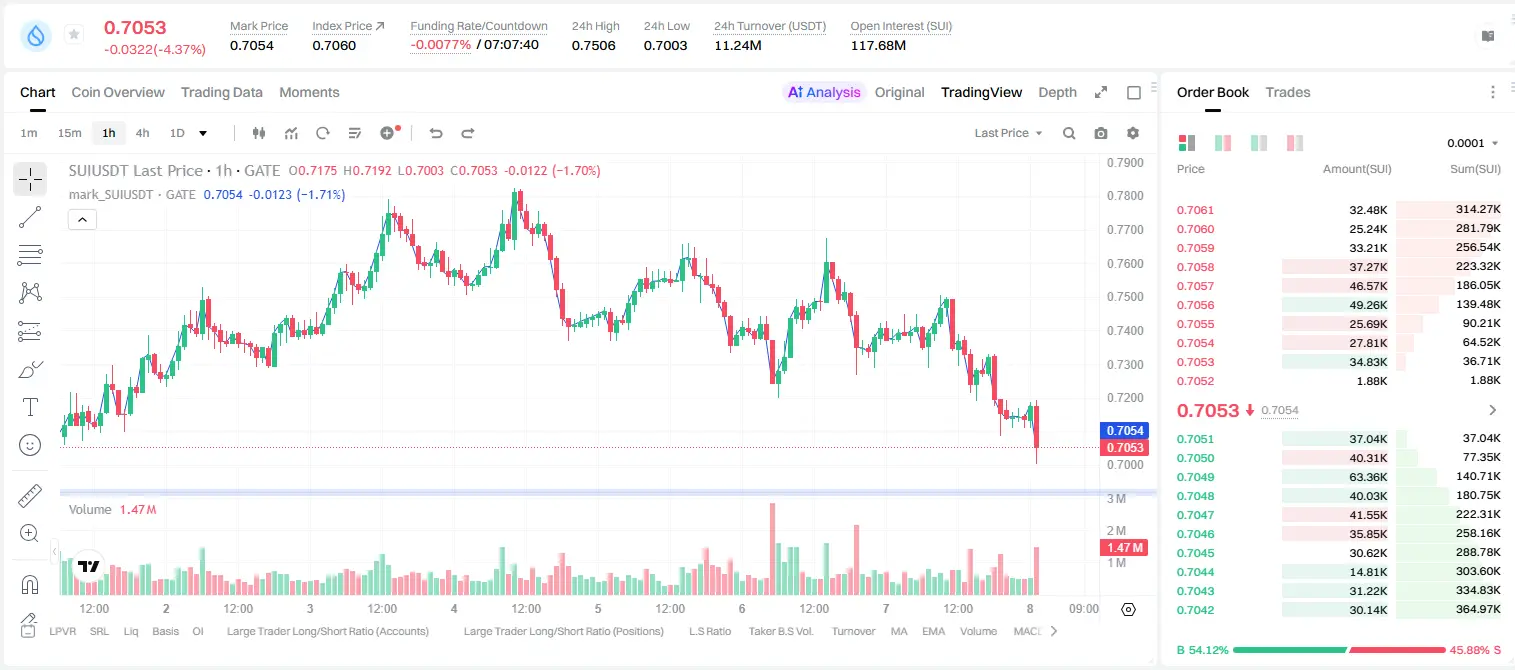Add SUI to favorites with star
The width and height of the screenshot is (1515, 670).
click(73, 35)
